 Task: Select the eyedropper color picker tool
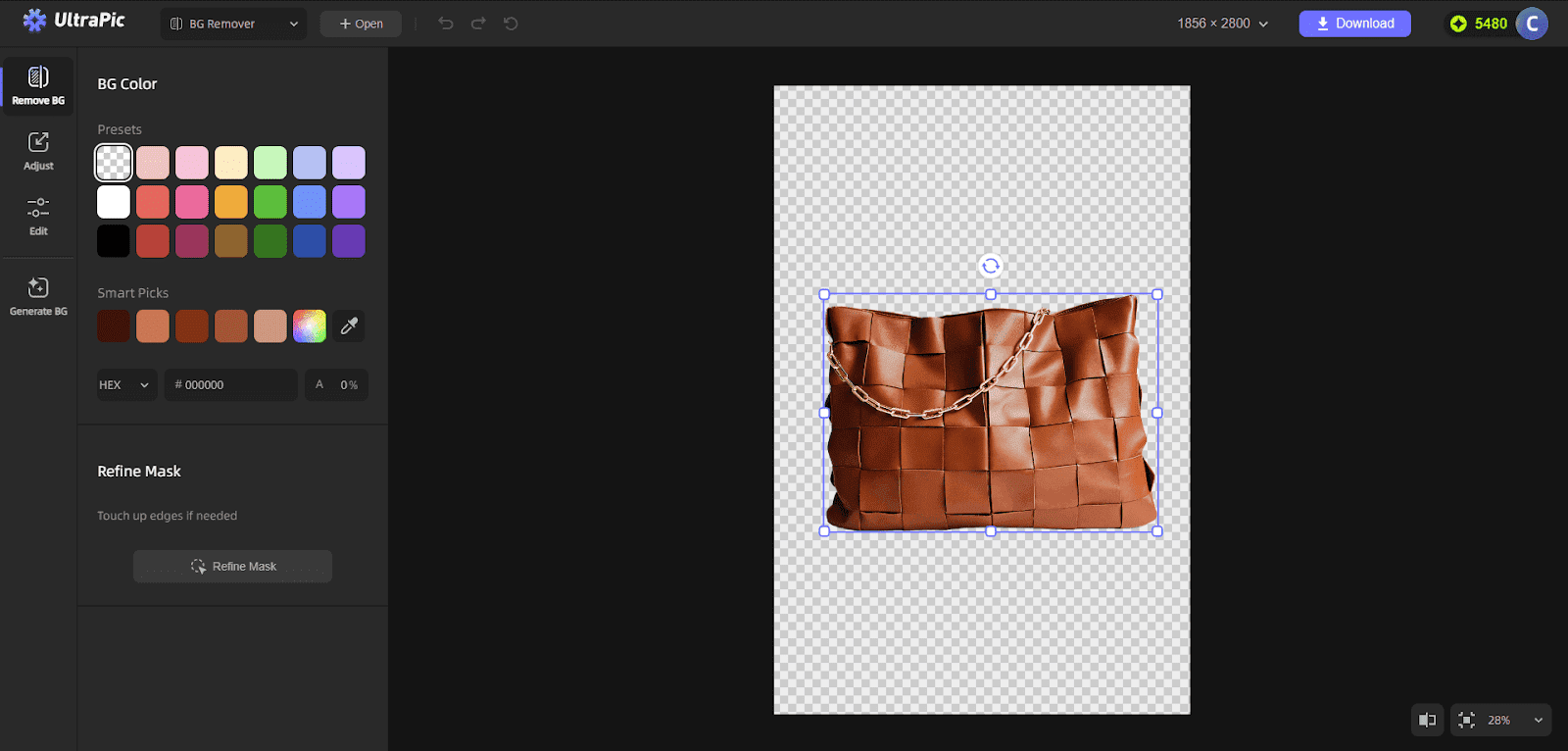click(x=349, y=326)
